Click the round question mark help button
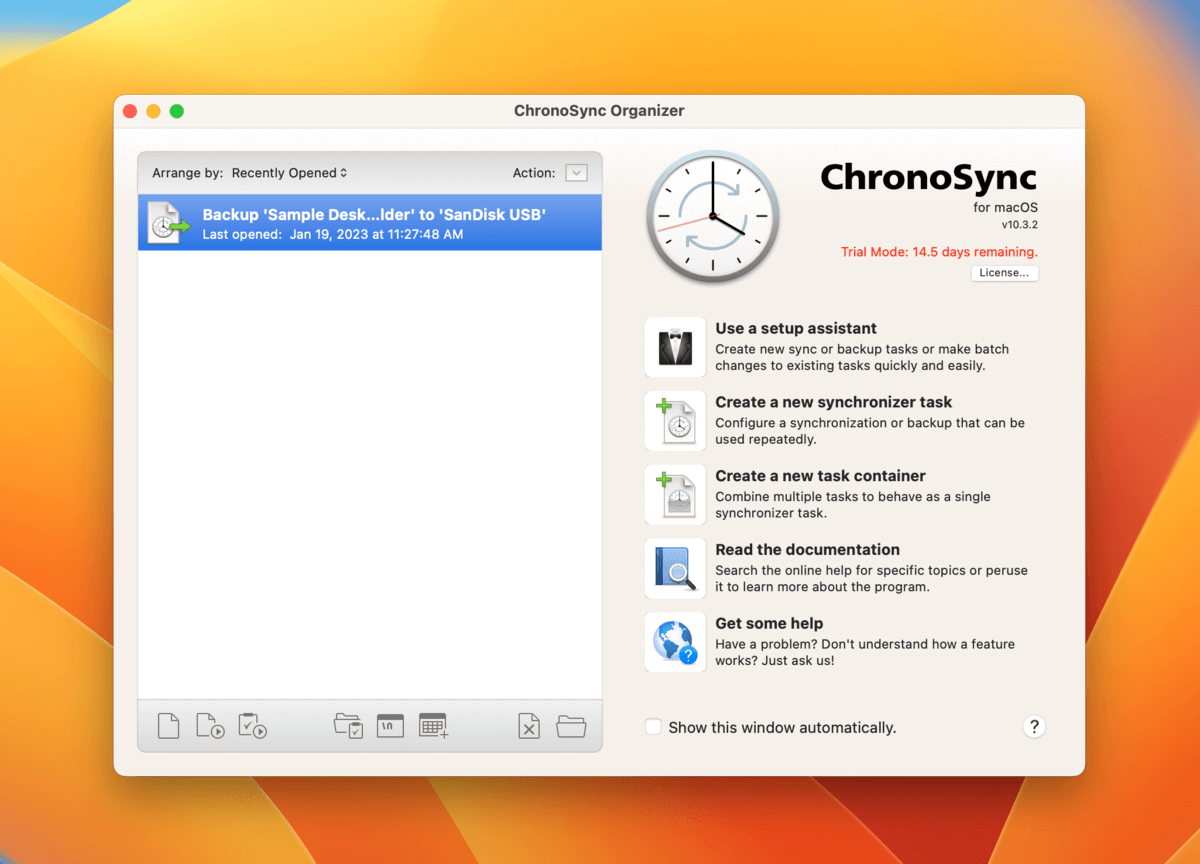Viewport: 1200px width, 864px height. point(1034,727)
